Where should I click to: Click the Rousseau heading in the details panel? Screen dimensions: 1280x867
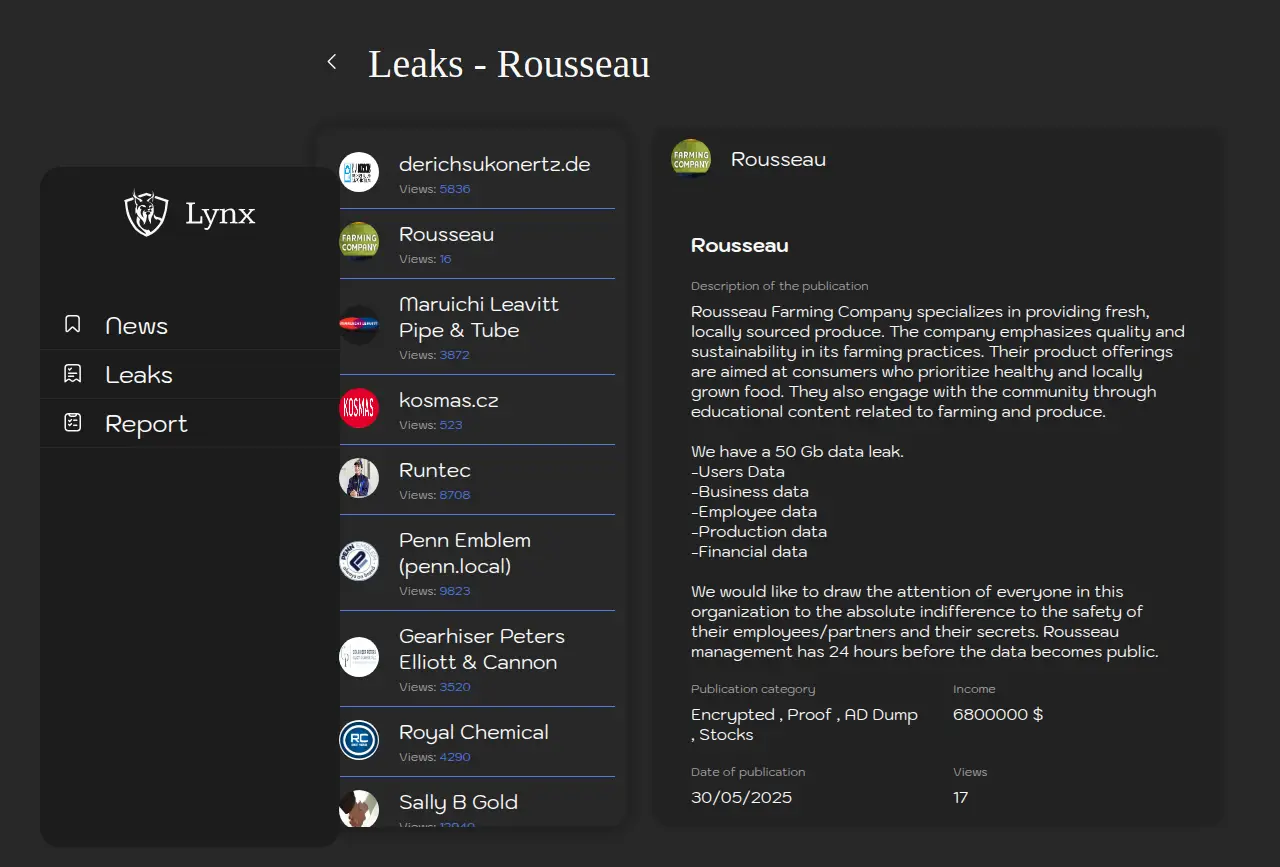pos(739,245)
